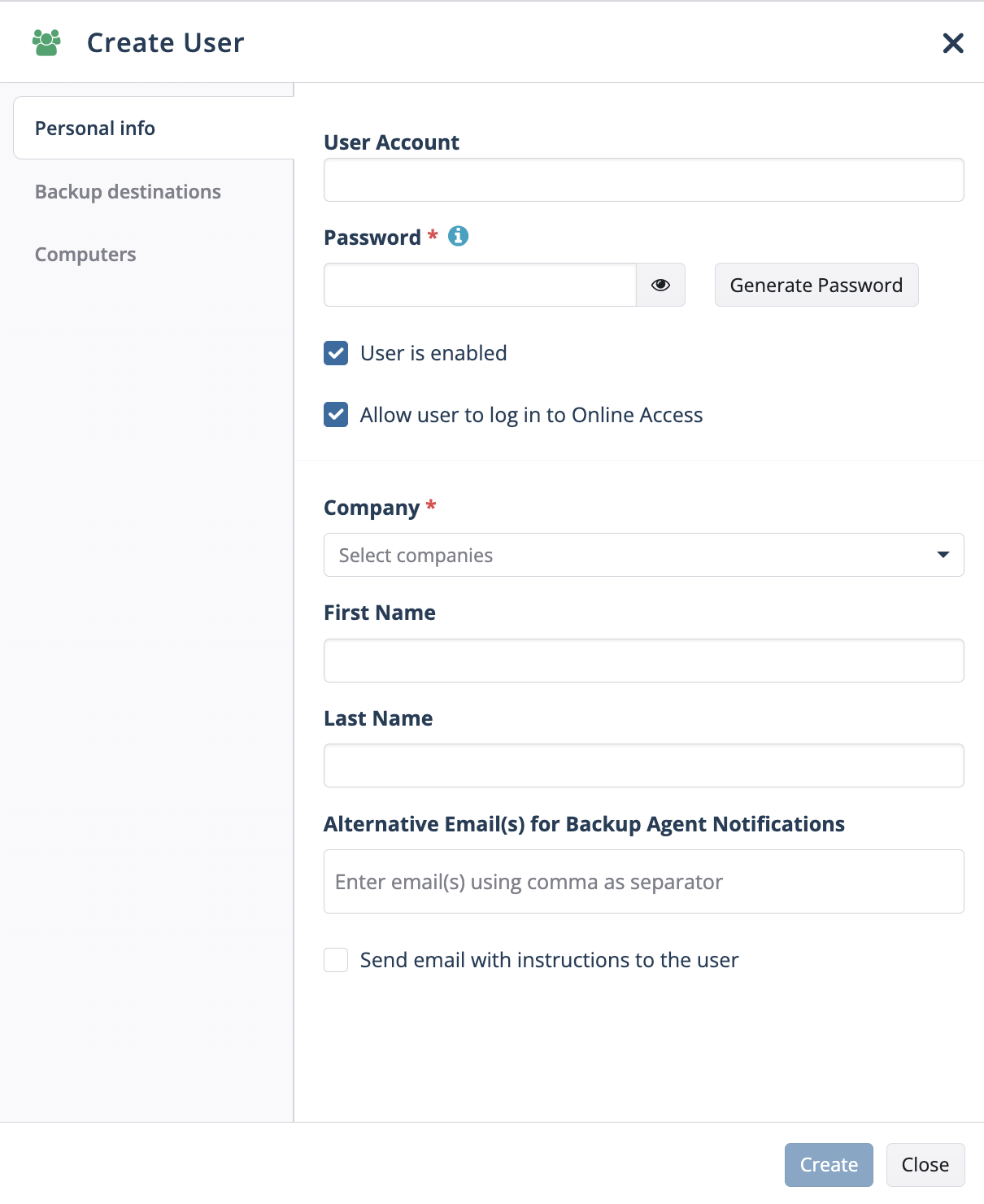Image resolution: width=984 pixels, height=1204 pixels.
Task: Click the Company dropdown arrow
Action: point(943,555)
